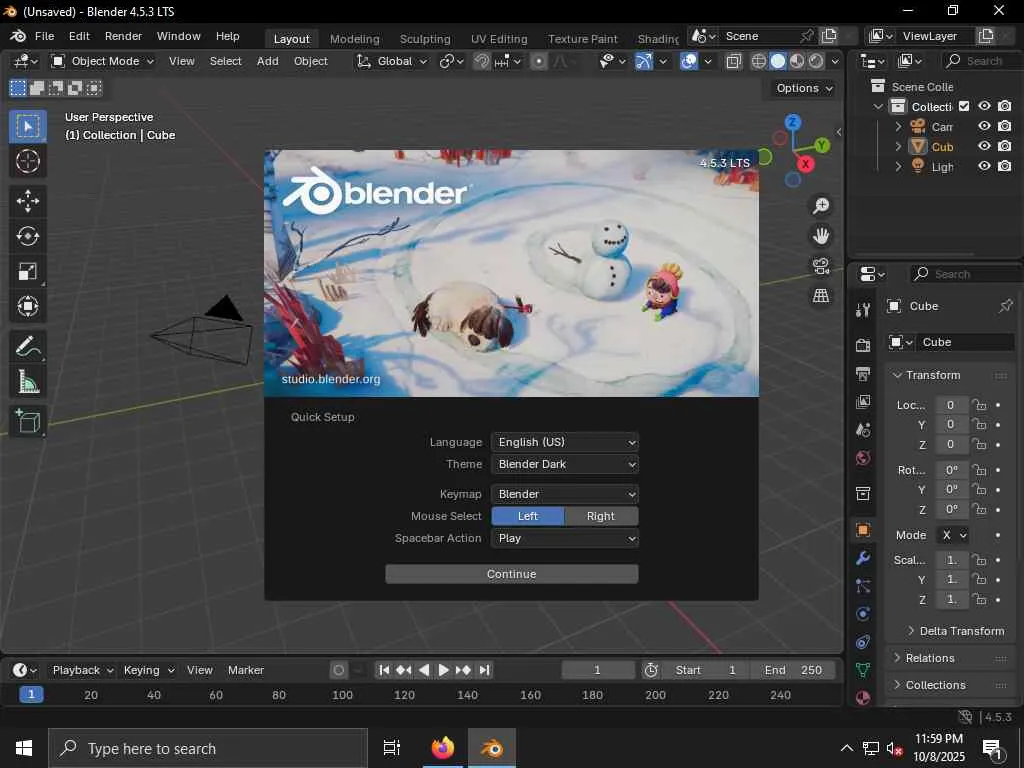Viewport: 1024px width, 768px height.
Task: Switch to Modeling workspace tab
Action: tap(355, 39)
